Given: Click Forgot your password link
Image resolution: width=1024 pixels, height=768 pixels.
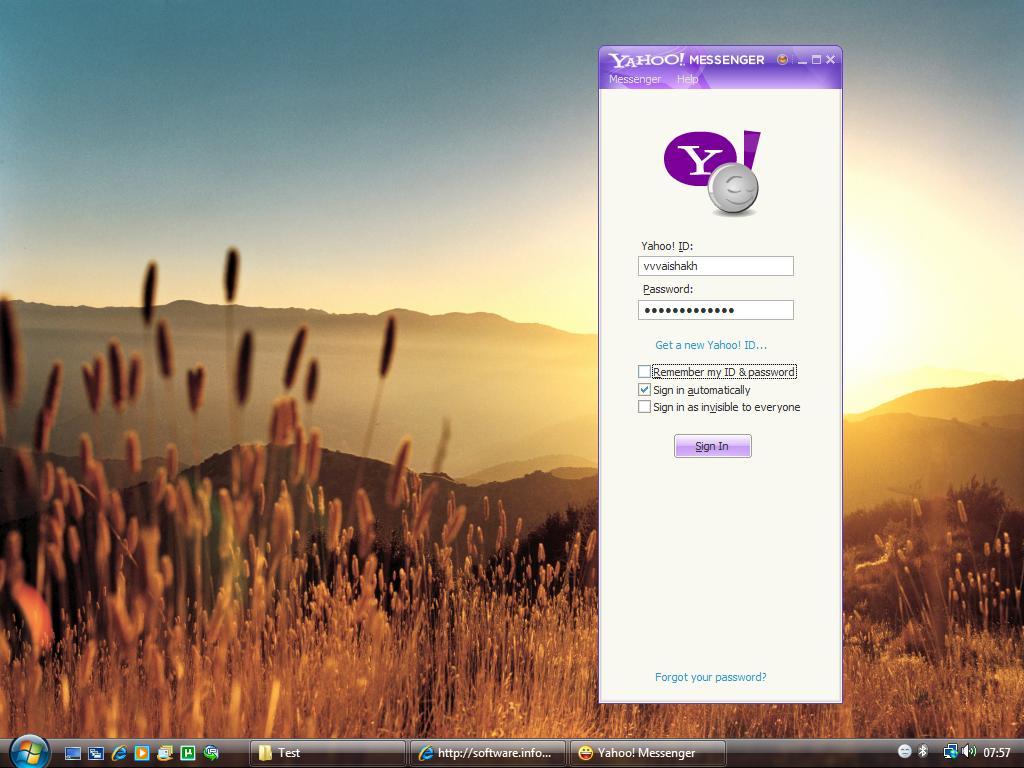Looking at the screenshot, I should [711, 677].
